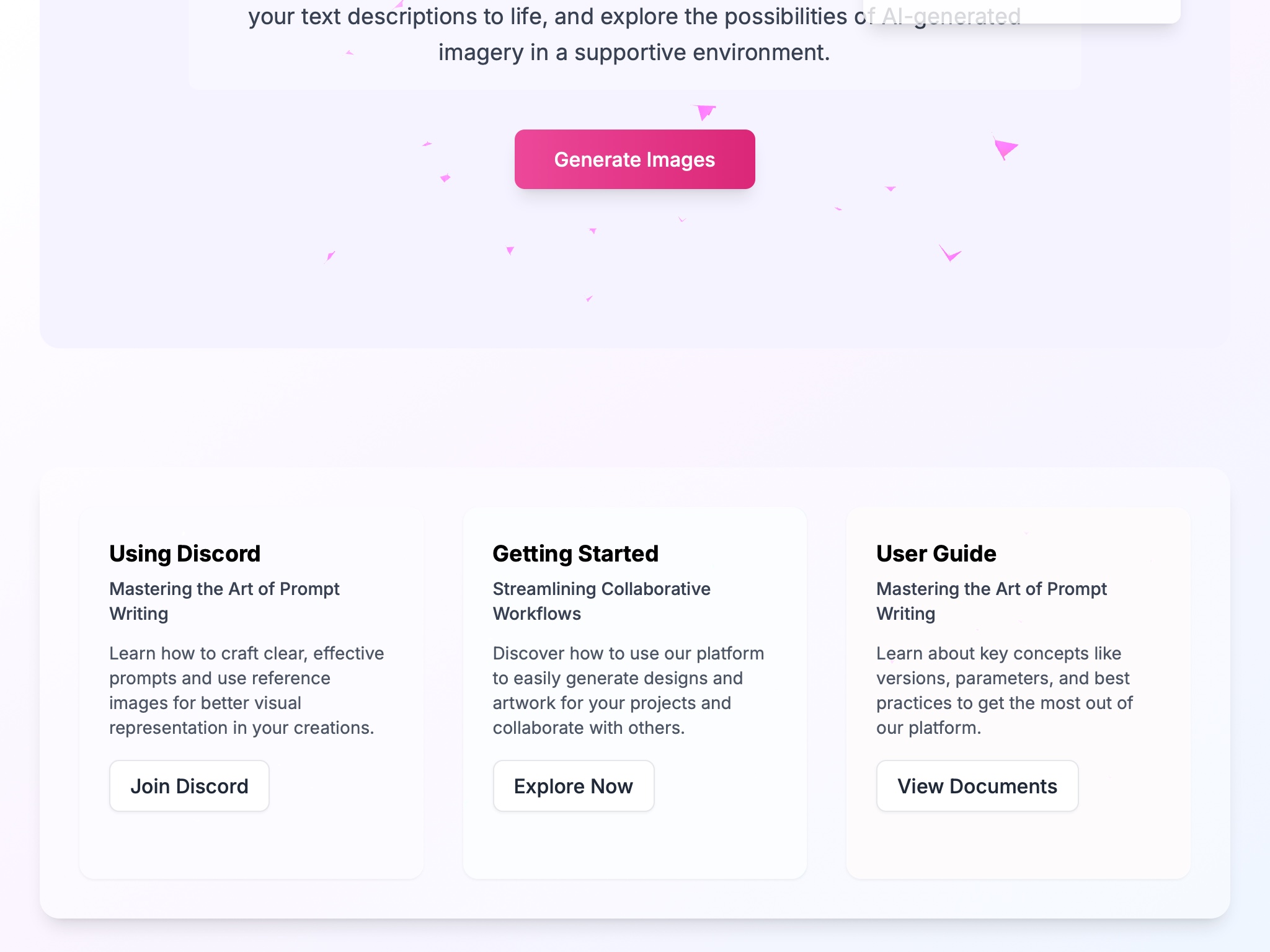Click the paragraph about generating designs and artwork

pyautogui.click(x=628, y=690)
